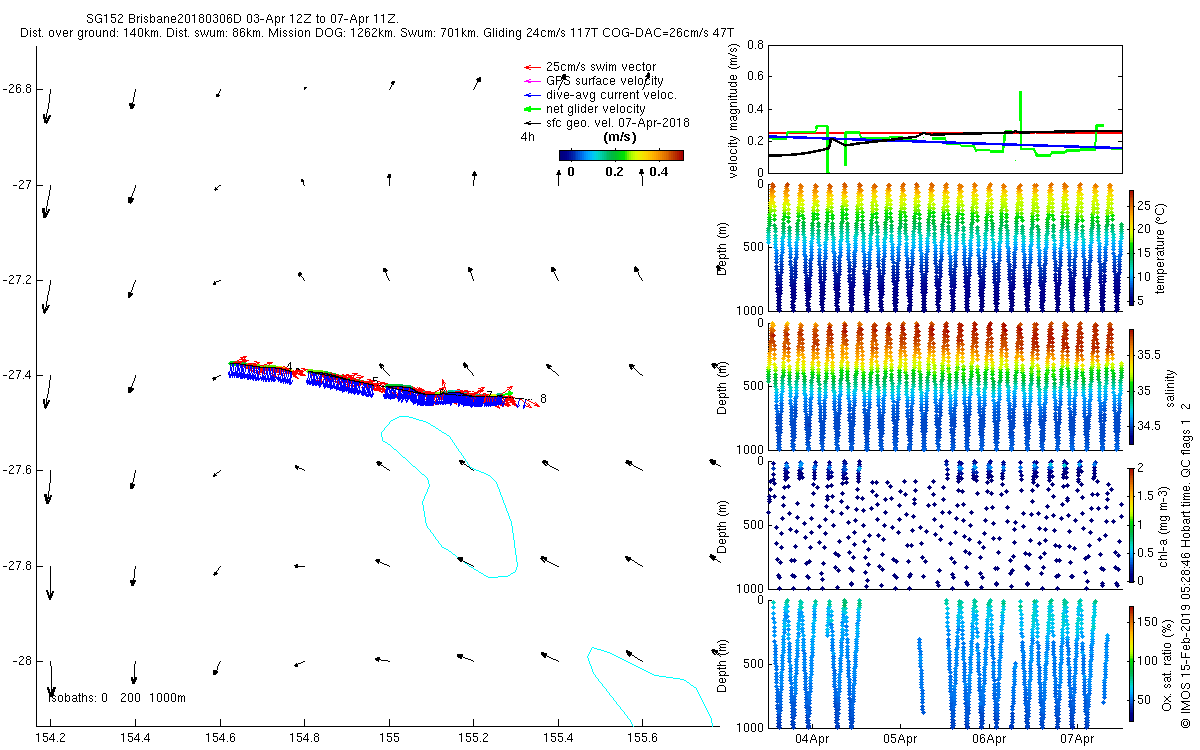
Task: Click the salinity colour bar
Action: point(1131,386)
